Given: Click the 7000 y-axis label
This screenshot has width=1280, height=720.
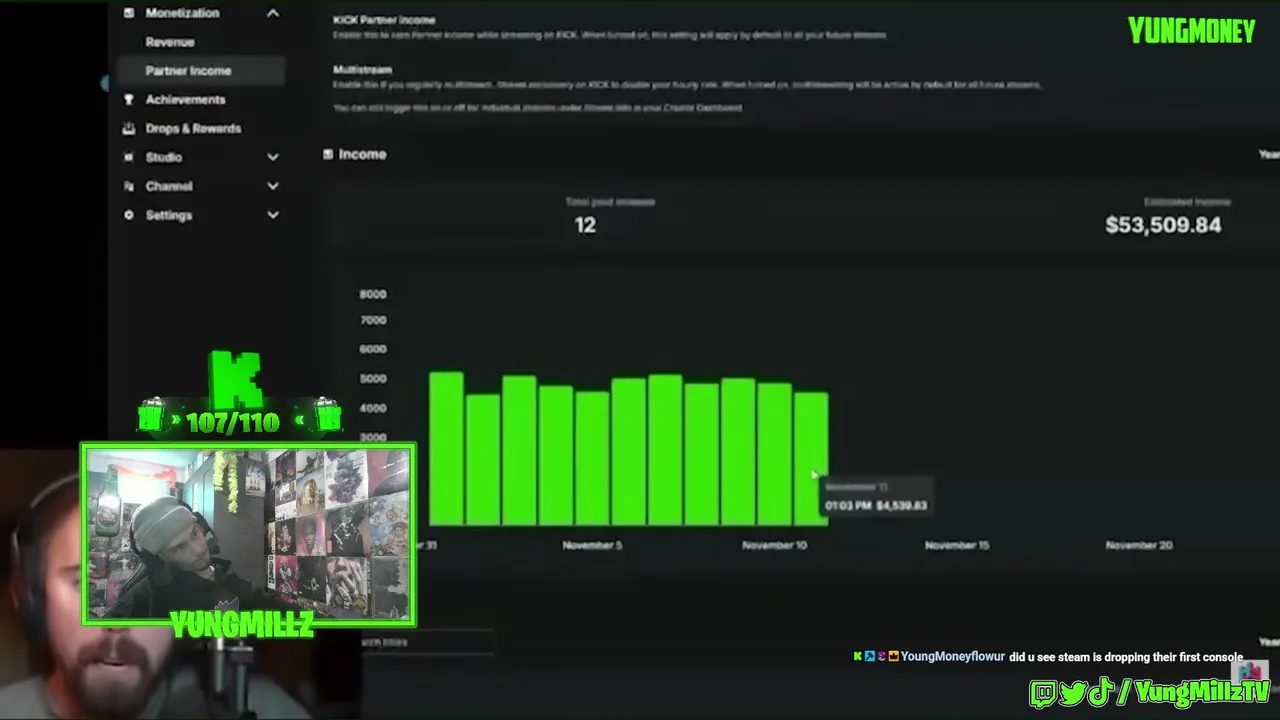Looking at the screenshot, I should click(x=373, y=320).
